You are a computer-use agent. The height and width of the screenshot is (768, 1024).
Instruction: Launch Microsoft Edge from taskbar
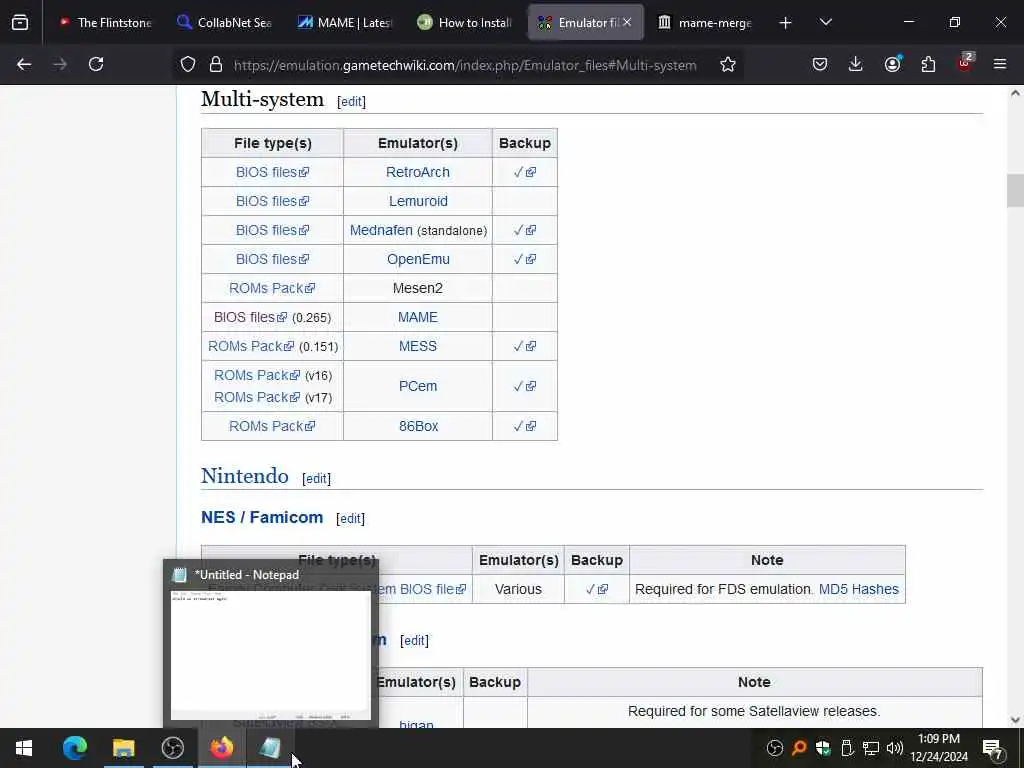pyautogui.click(x=74, y=748)
